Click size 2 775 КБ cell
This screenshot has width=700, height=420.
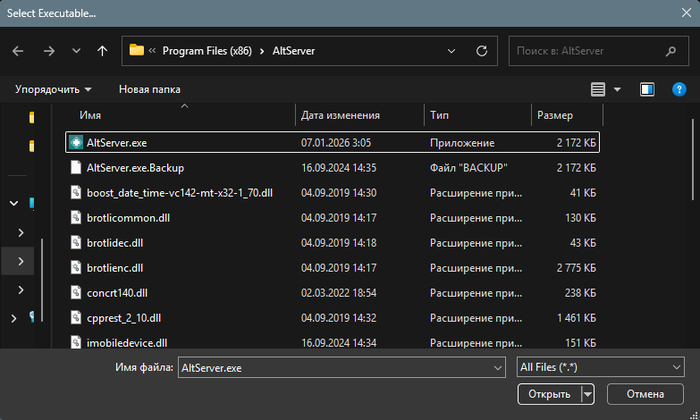coord(576,268)
